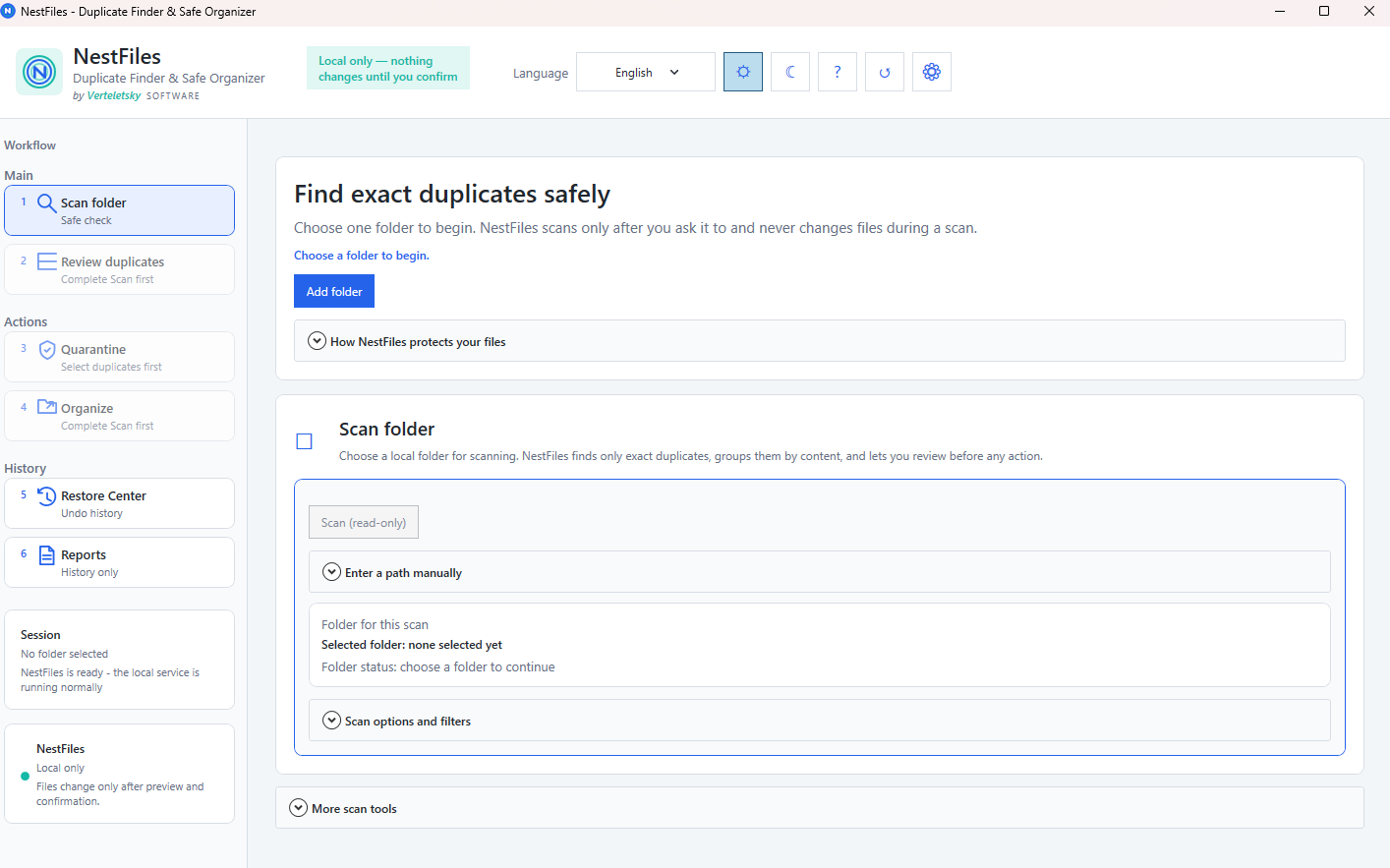Click the Folder for this scan panel
This screenshot has width=1390, height=868.
(x=820, y=645)
